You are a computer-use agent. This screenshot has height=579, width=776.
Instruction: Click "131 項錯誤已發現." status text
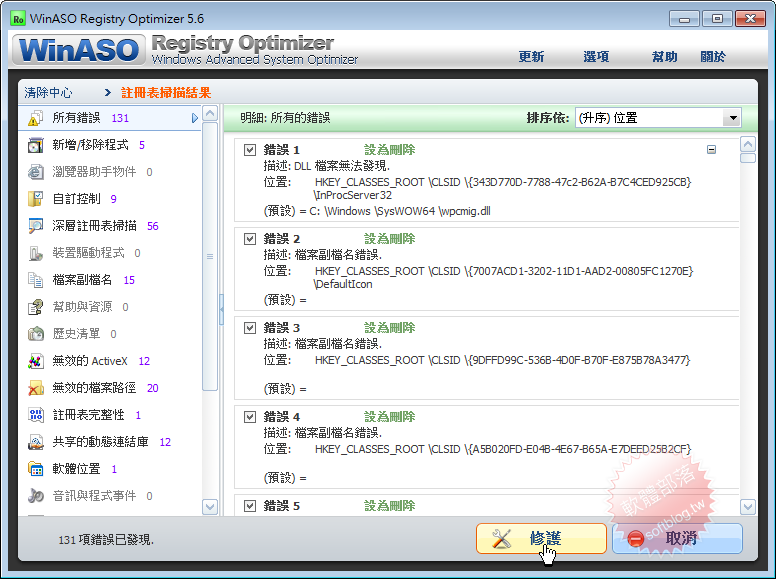pyautogui.click(x=106, y=540)
